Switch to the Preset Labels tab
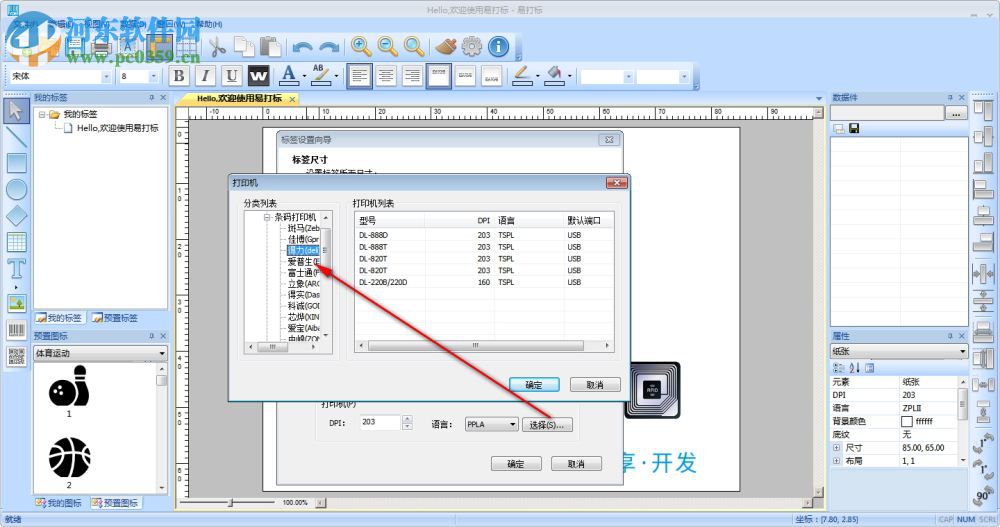Image resolution: width=1000 pixels, height=527 pixels. click(x=115, y=318)
